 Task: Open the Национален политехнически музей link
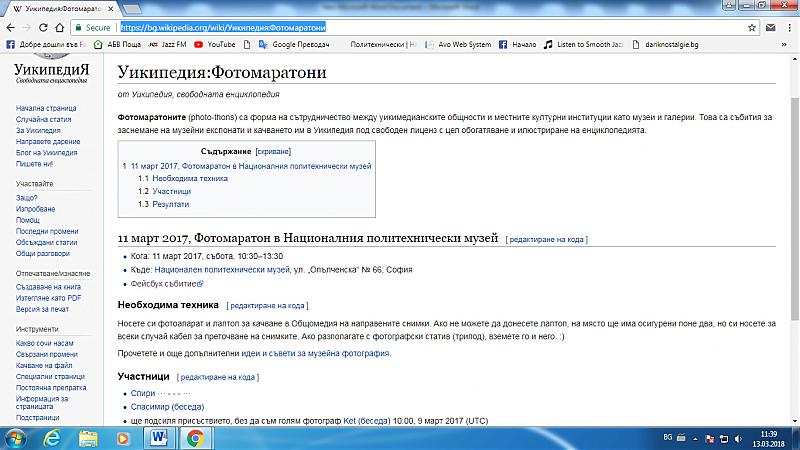222,270
